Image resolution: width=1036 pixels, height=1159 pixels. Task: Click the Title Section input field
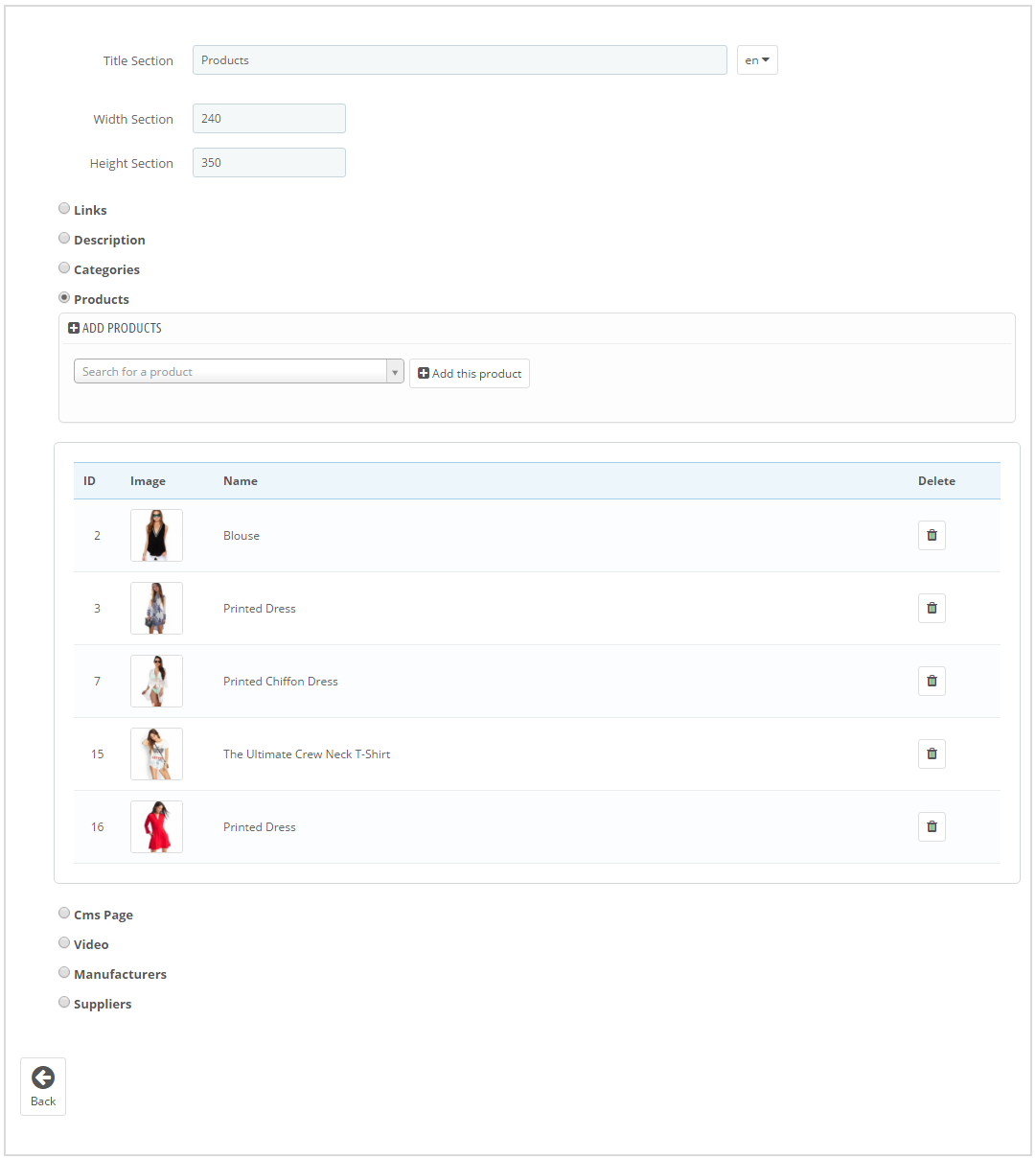[x=460, y=59]
